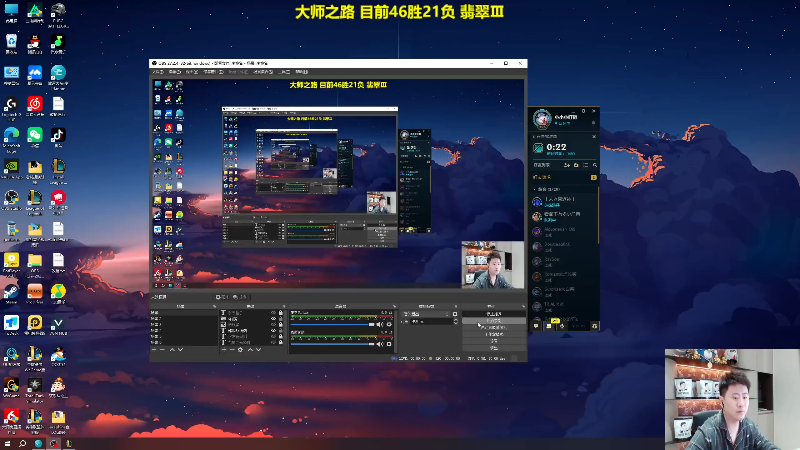Click the top Stop Streaming button in OBS controls

tap(494, 314)
